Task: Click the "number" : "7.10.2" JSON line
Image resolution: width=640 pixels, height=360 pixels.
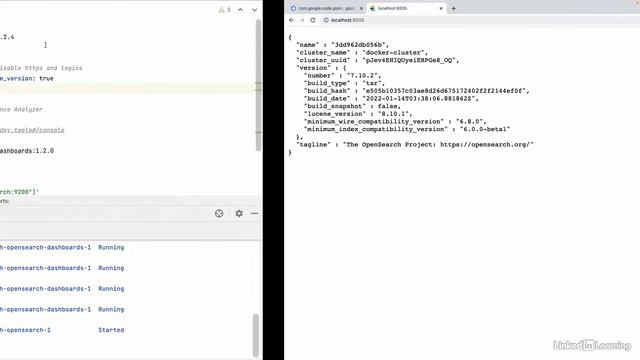Action: pos(342,76)
